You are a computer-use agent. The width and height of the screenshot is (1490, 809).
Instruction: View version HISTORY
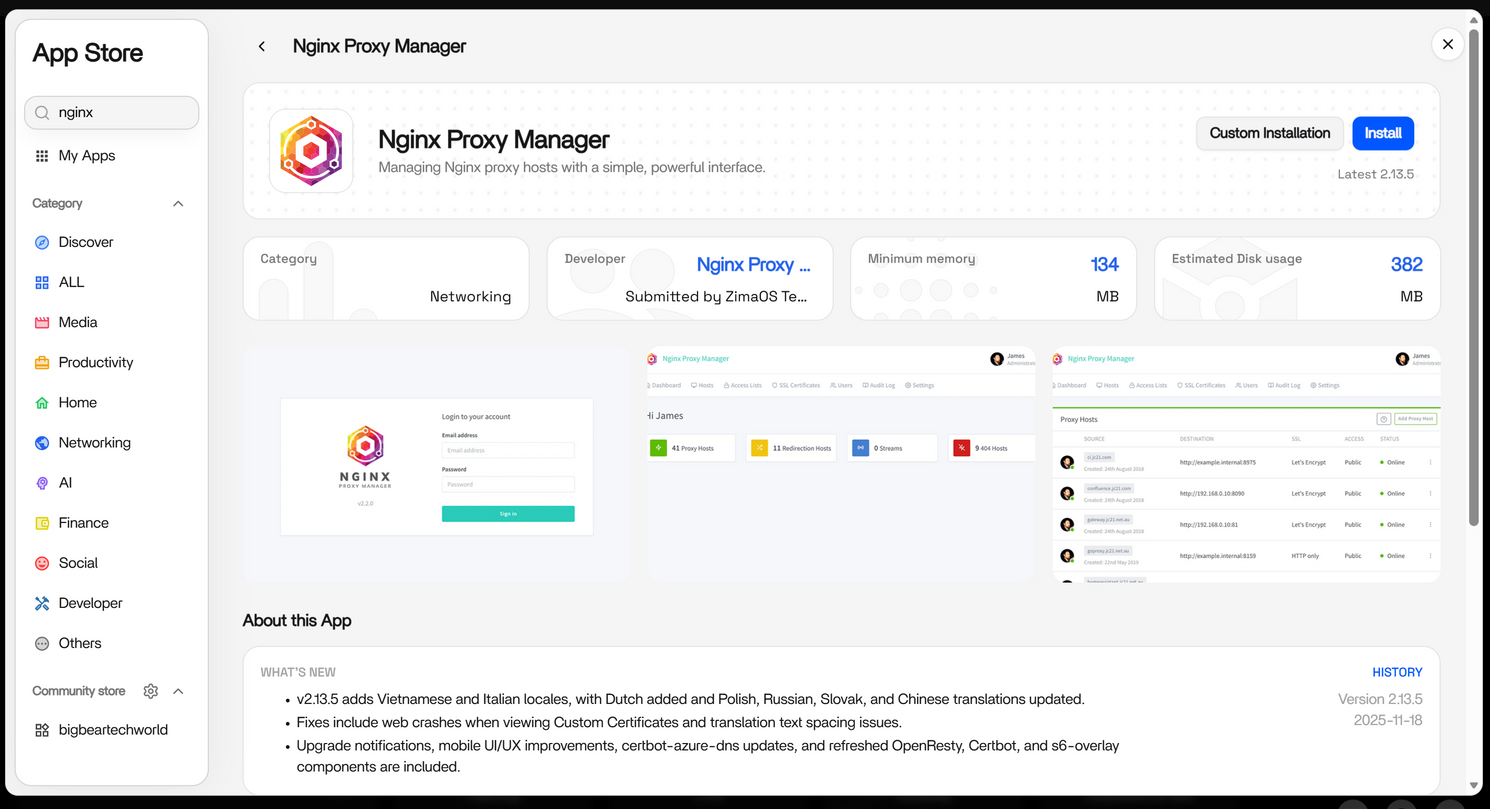click(x=1397, y=672)
